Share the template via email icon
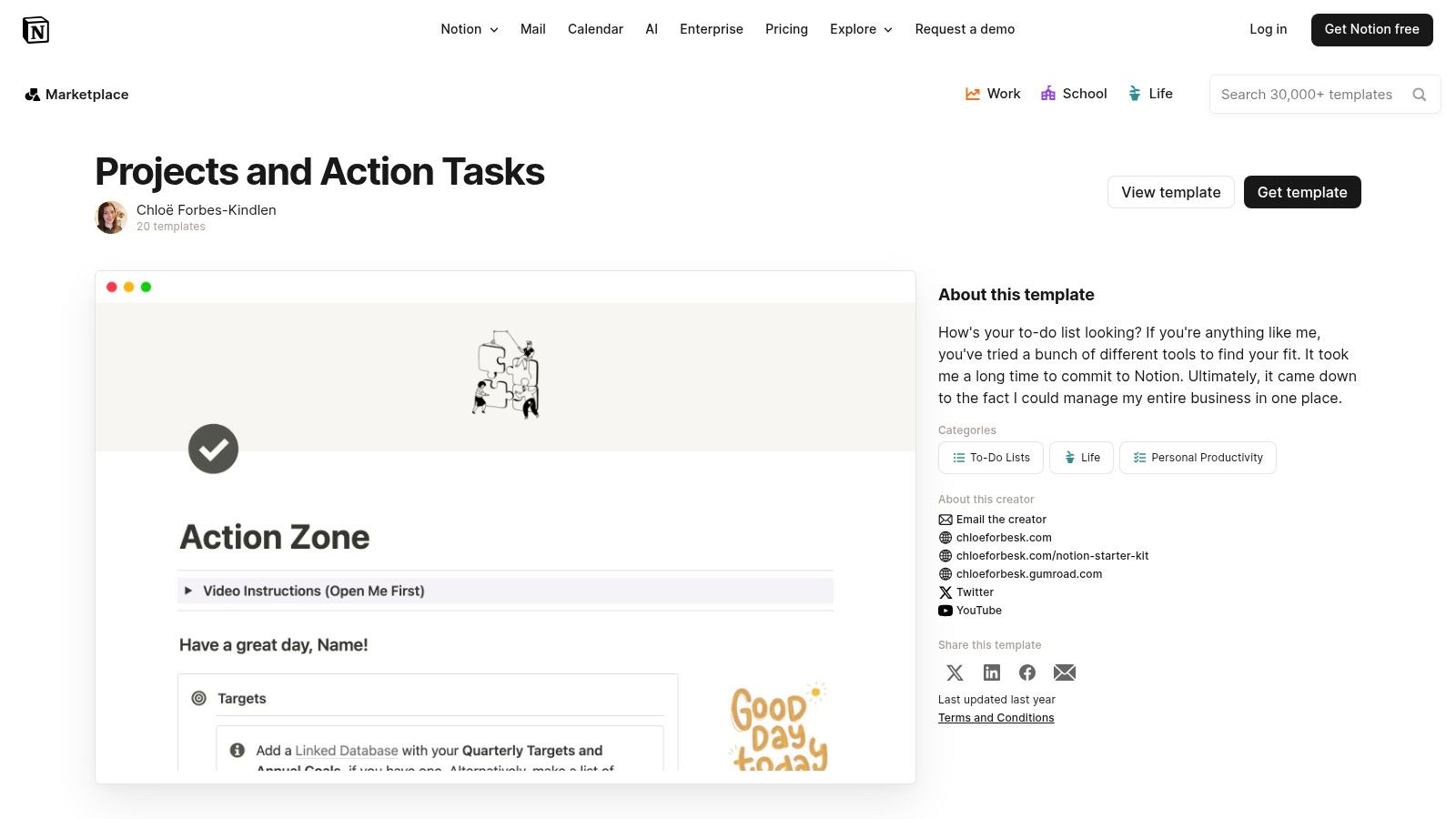The width and height of the screenshot is (1456, 819). (x=1064, y=672)
